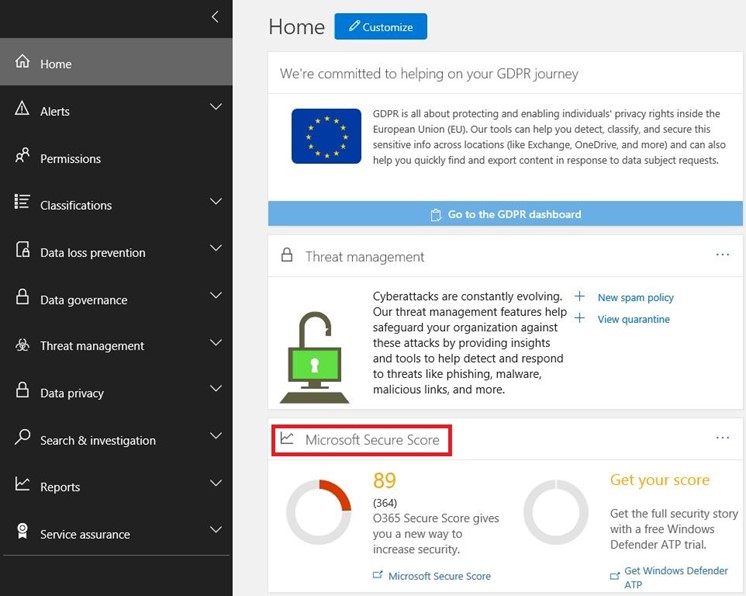This screenshot has height=596, width=746.
Task: Click the Get your score heading
Action: [660, 480]
